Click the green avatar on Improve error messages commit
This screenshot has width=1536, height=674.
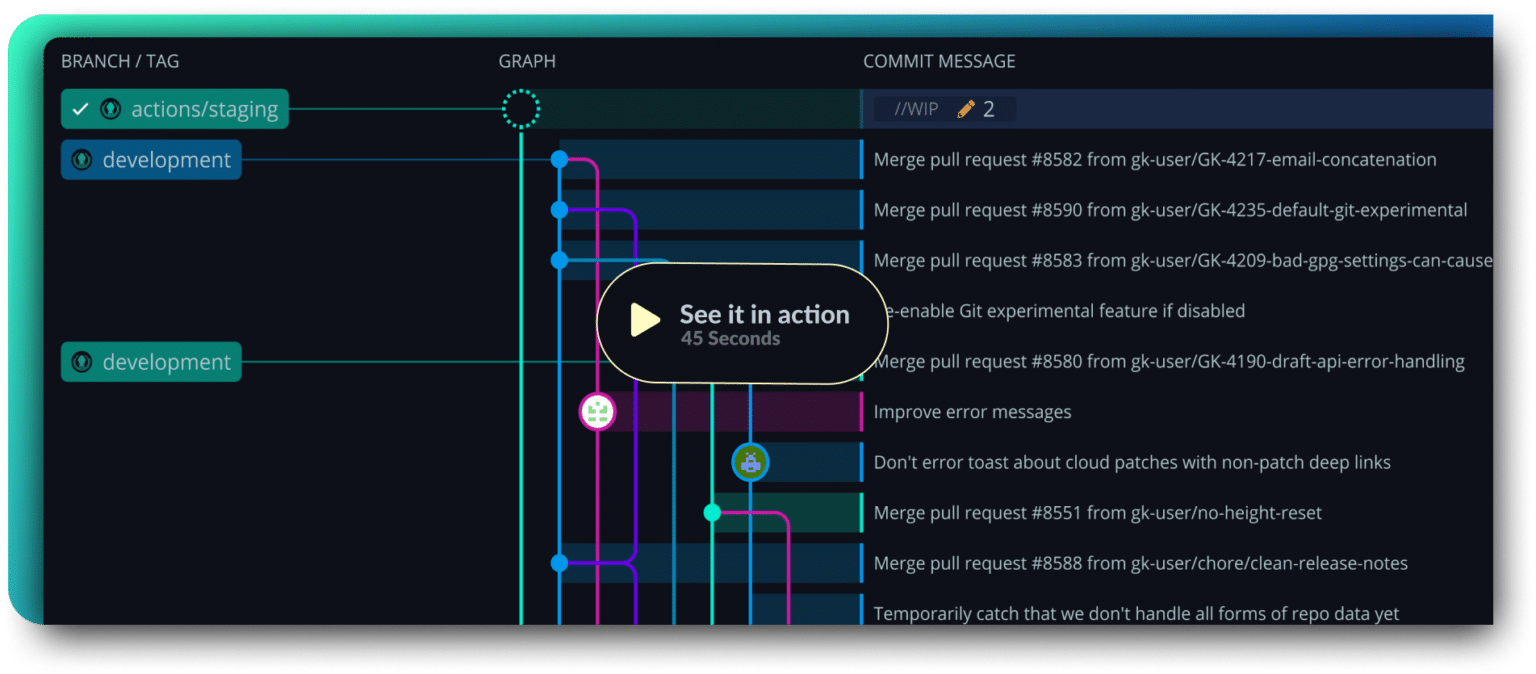597,411
